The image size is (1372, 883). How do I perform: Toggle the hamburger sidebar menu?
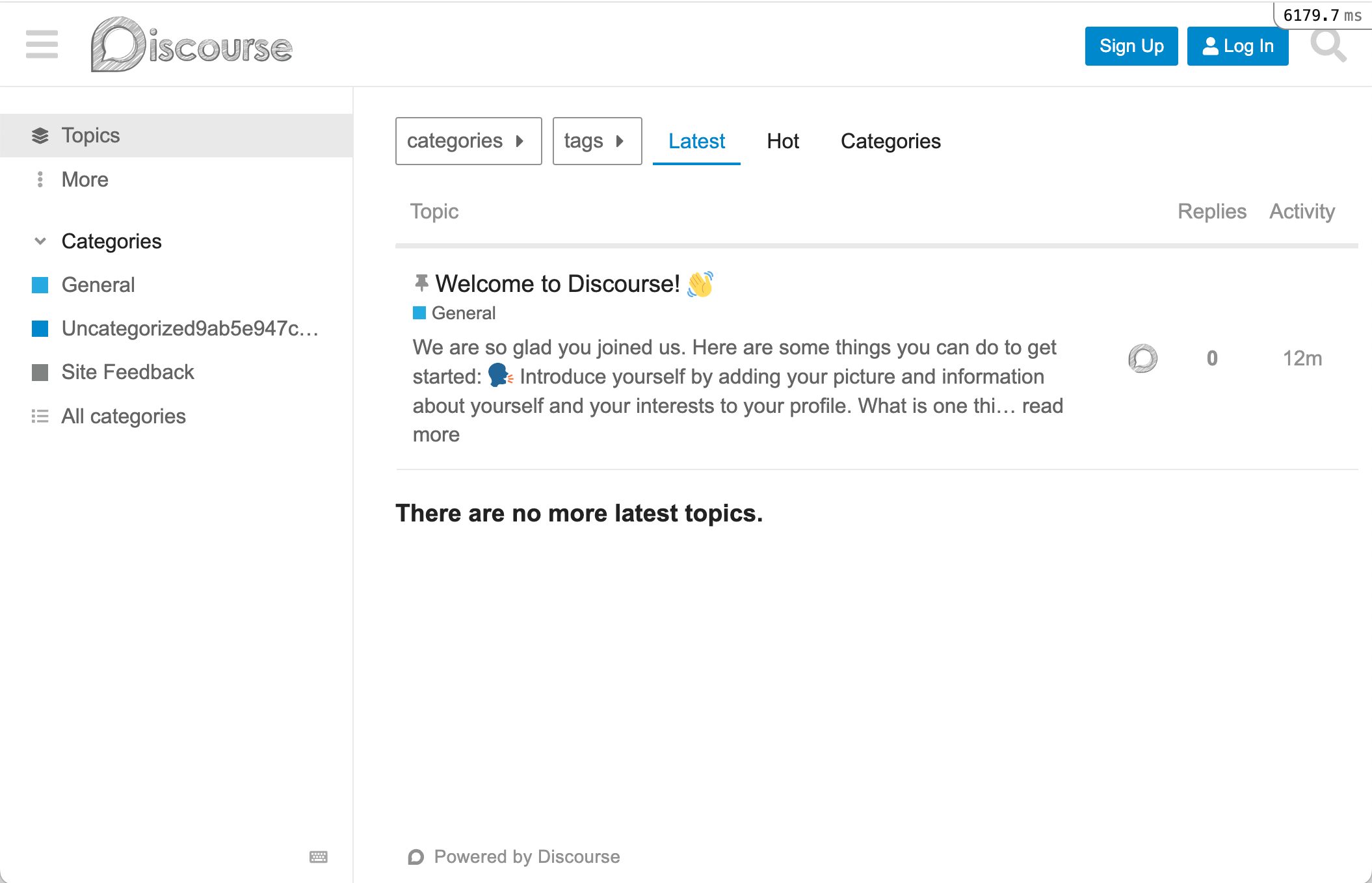42,44
